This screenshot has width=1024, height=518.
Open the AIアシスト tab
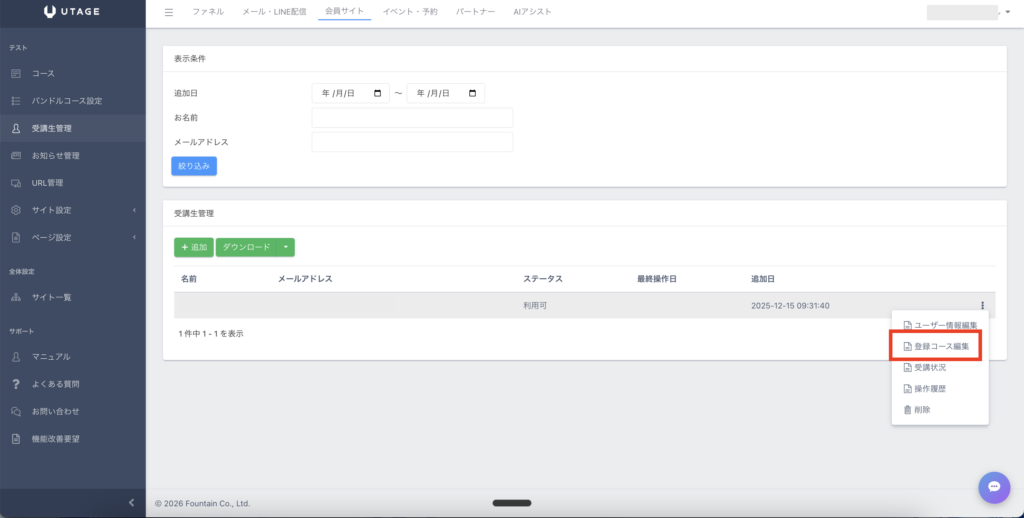(x=532, y=12)
